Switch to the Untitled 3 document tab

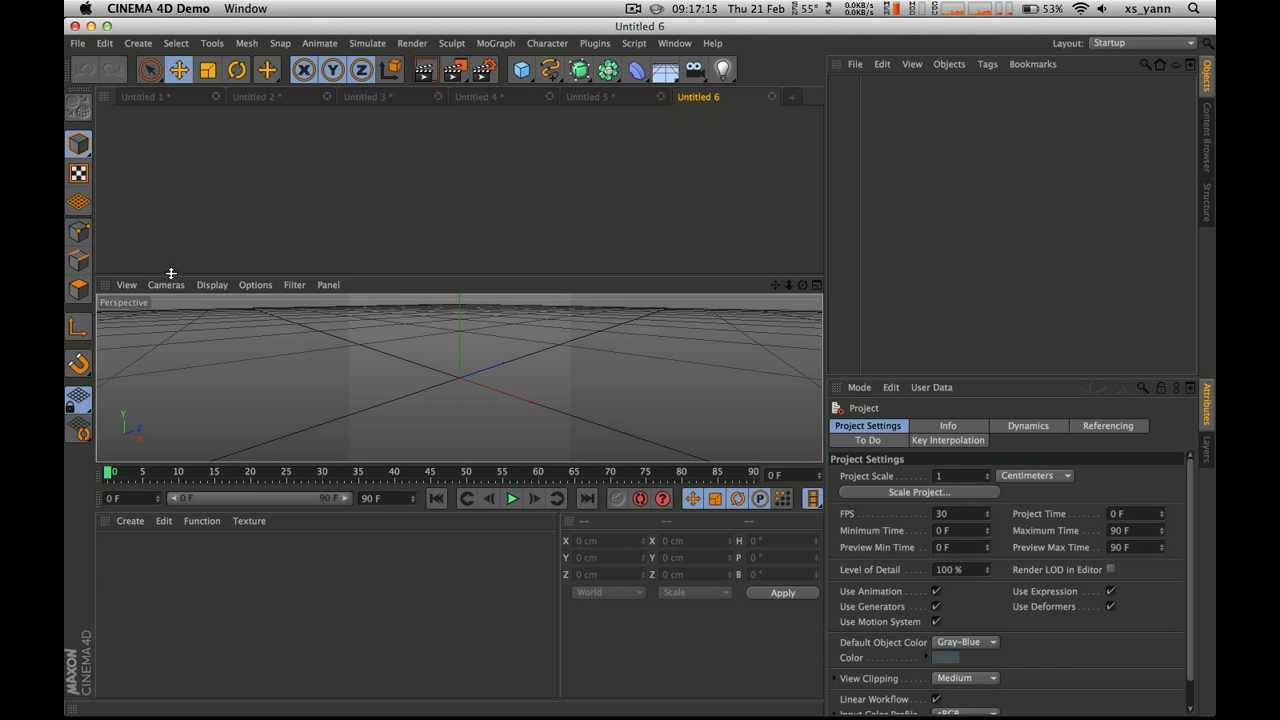pyautogui.click(x=368, y=97)
